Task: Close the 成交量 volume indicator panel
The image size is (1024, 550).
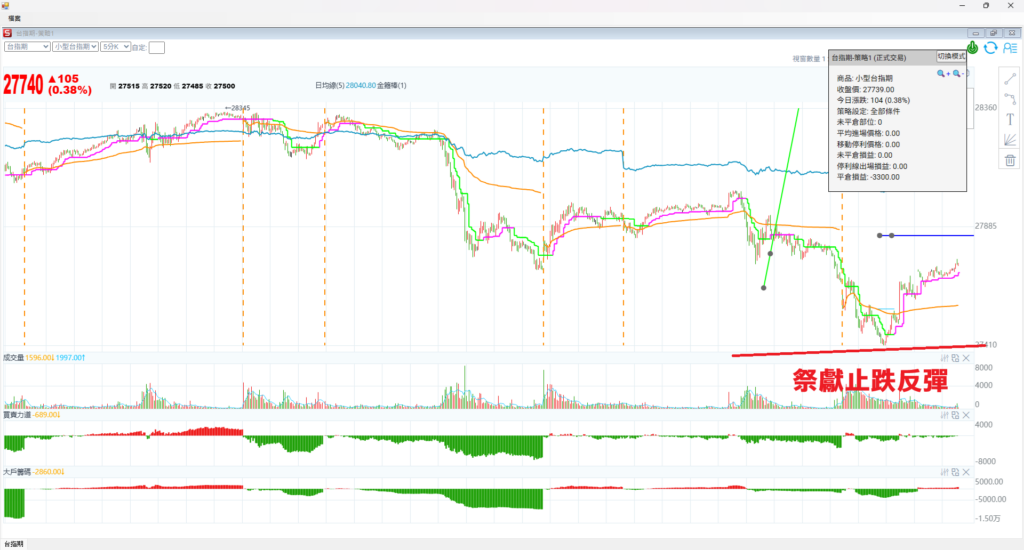Action: coord(967,357)
